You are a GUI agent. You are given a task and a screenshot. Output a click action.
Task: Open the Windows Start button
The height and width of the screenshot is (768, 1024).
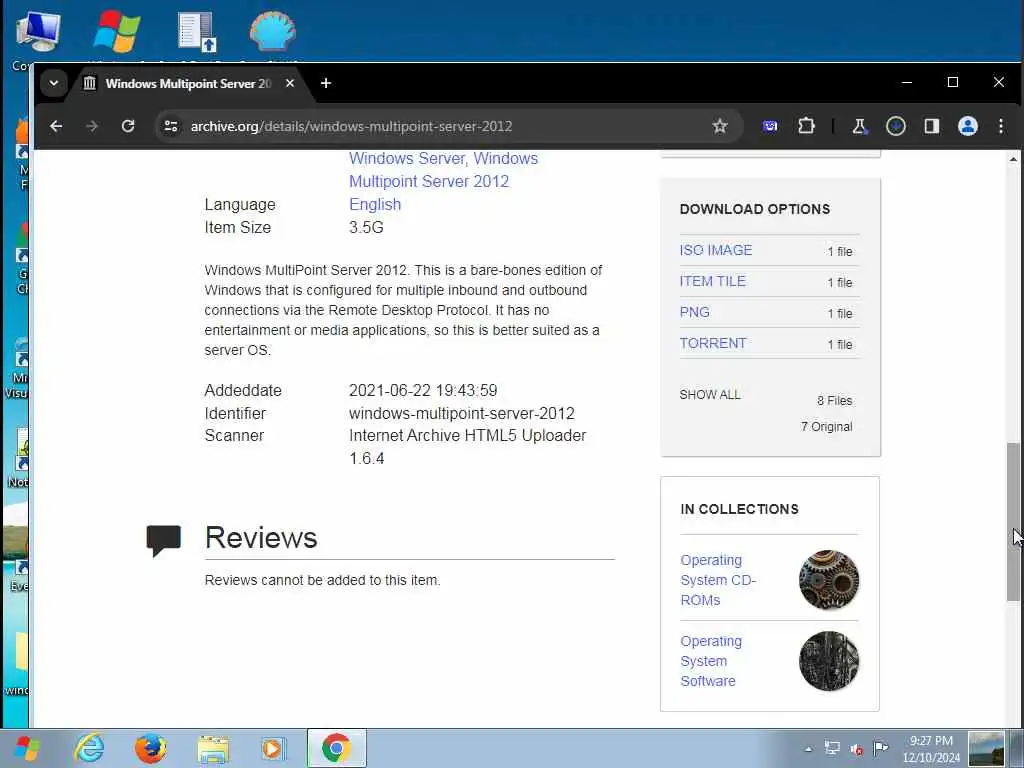[27, 748]
